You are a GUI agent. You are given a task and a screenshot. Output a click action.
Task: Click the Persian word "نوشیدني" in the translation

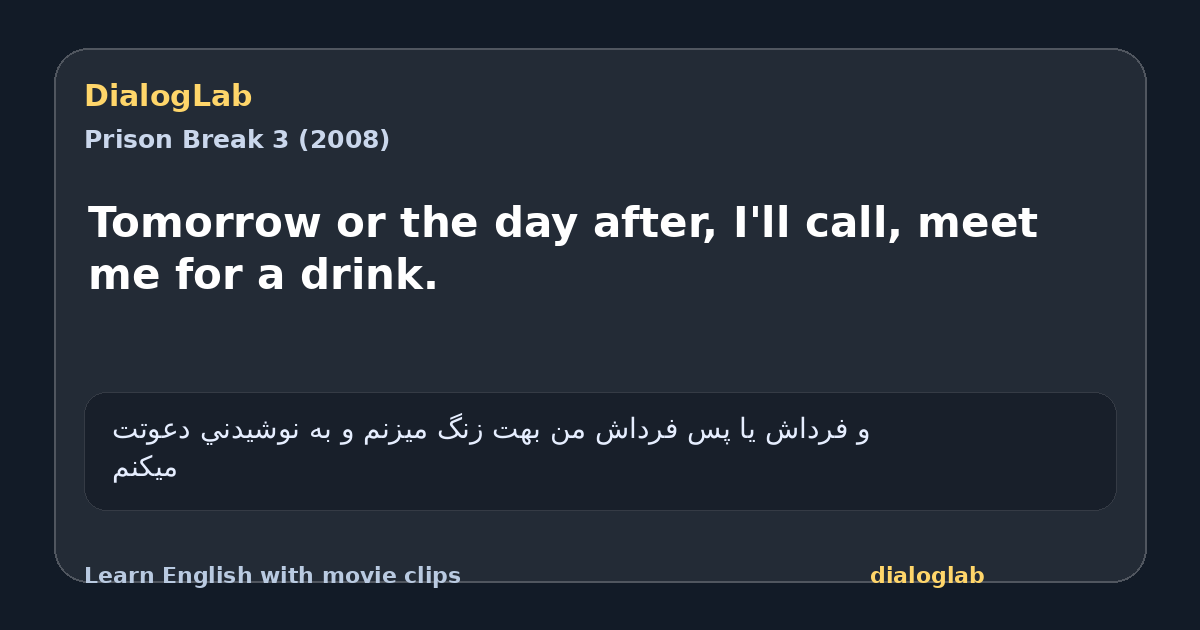point(251,430)
